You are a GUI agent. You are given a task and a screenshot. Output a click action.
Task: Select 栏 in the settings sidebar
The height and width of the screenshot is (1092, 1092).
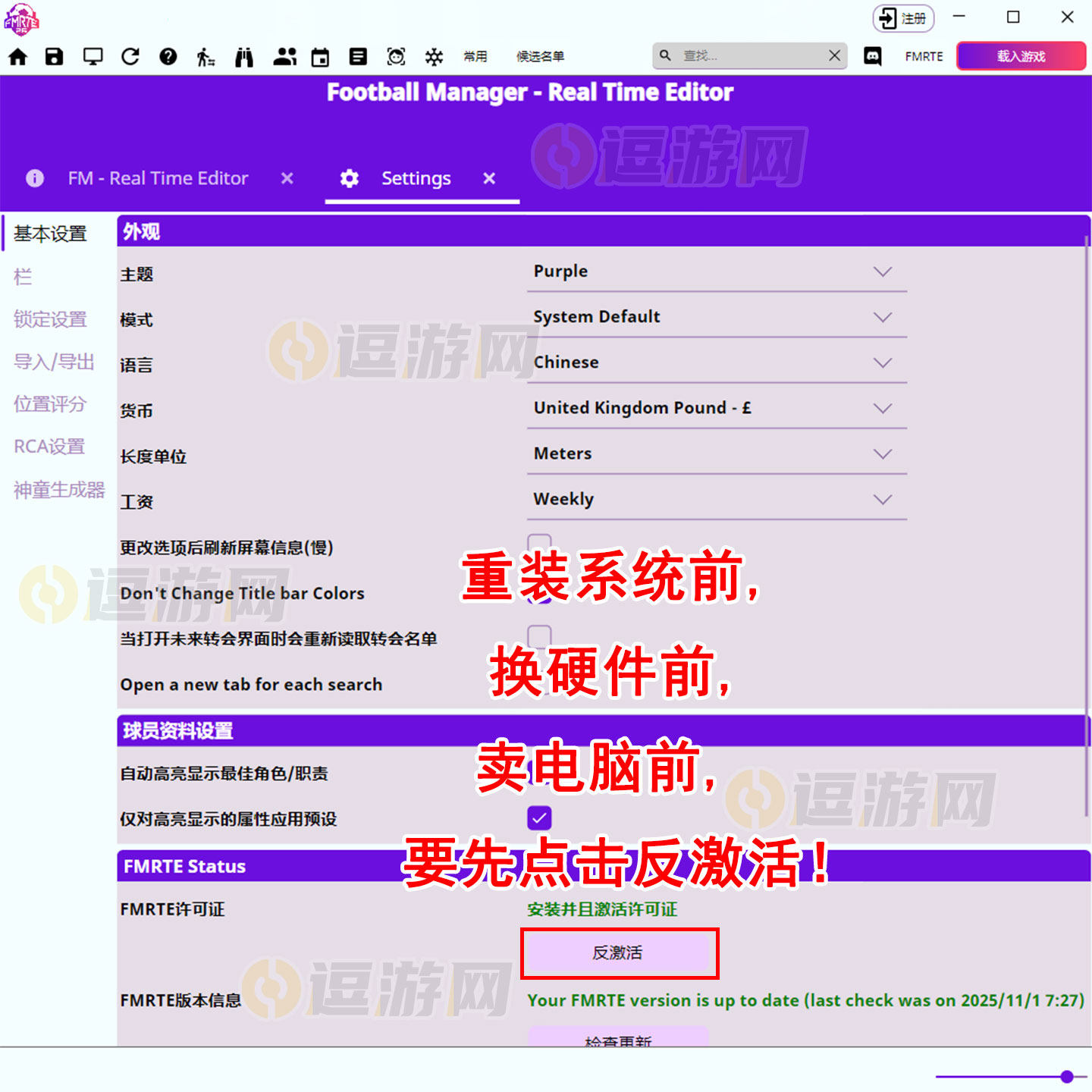[23, 277]
